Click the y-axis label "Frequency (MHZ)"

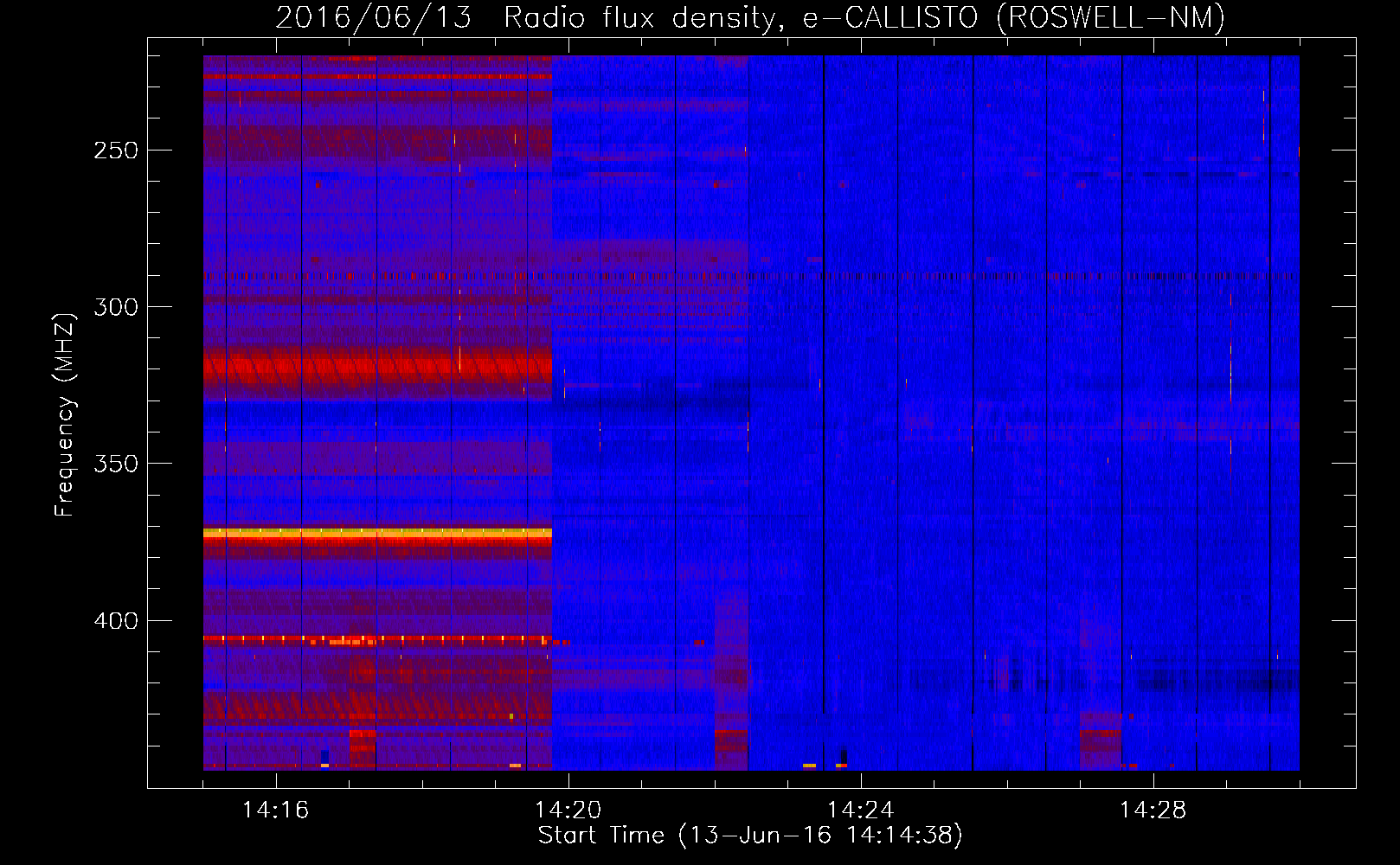pos(65,415)
